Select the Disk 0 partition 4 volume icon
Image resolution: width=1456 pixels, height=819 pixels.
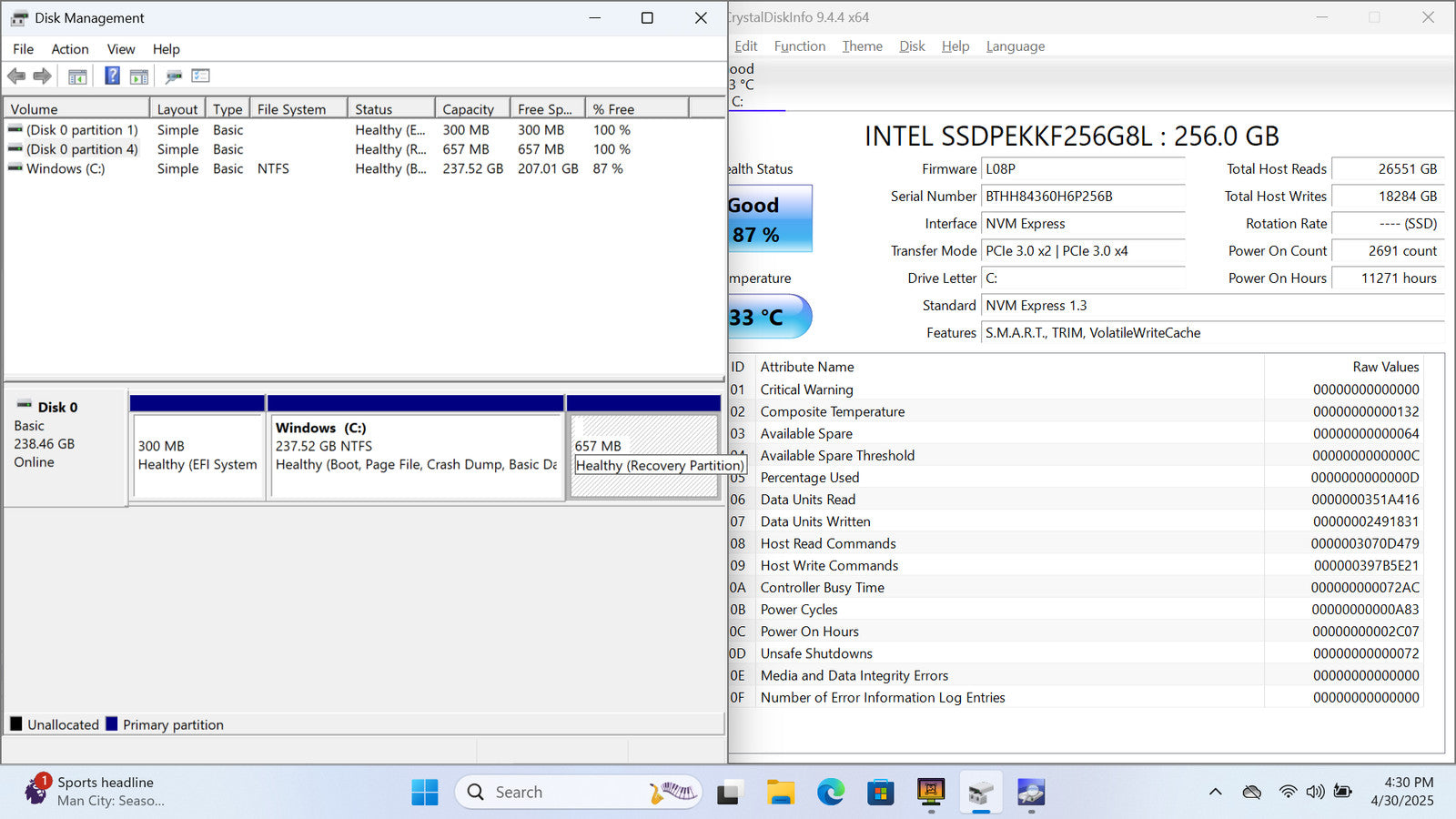(15, 148)
